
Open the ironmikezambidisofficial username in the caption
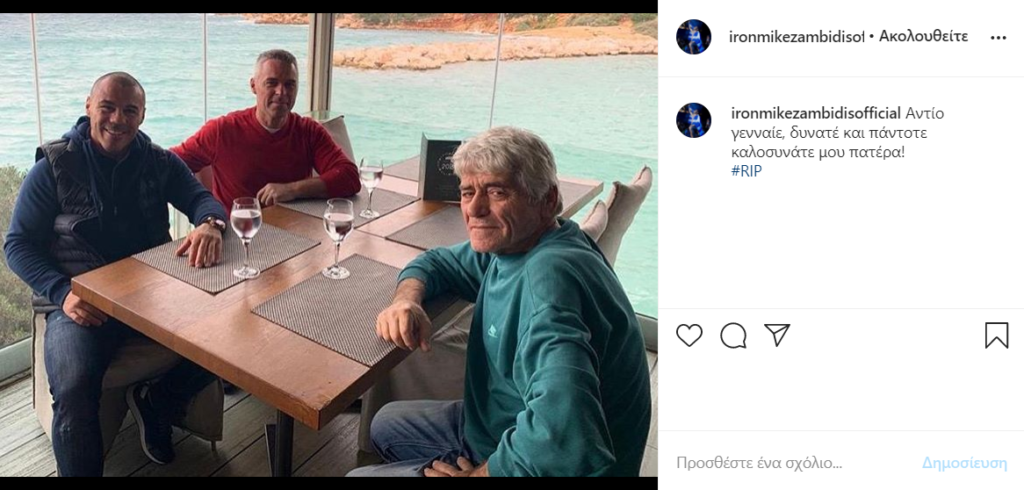(816, 113)
